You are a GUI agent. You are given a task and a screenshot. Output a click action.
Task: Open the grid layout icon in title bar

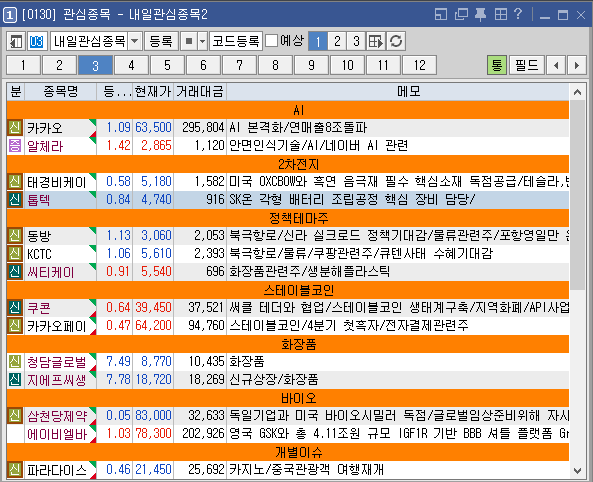500,14
